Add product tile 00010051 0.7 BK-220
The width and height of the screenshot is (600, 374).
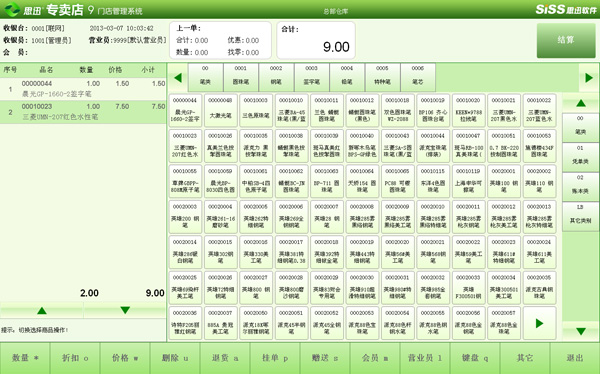504,146
